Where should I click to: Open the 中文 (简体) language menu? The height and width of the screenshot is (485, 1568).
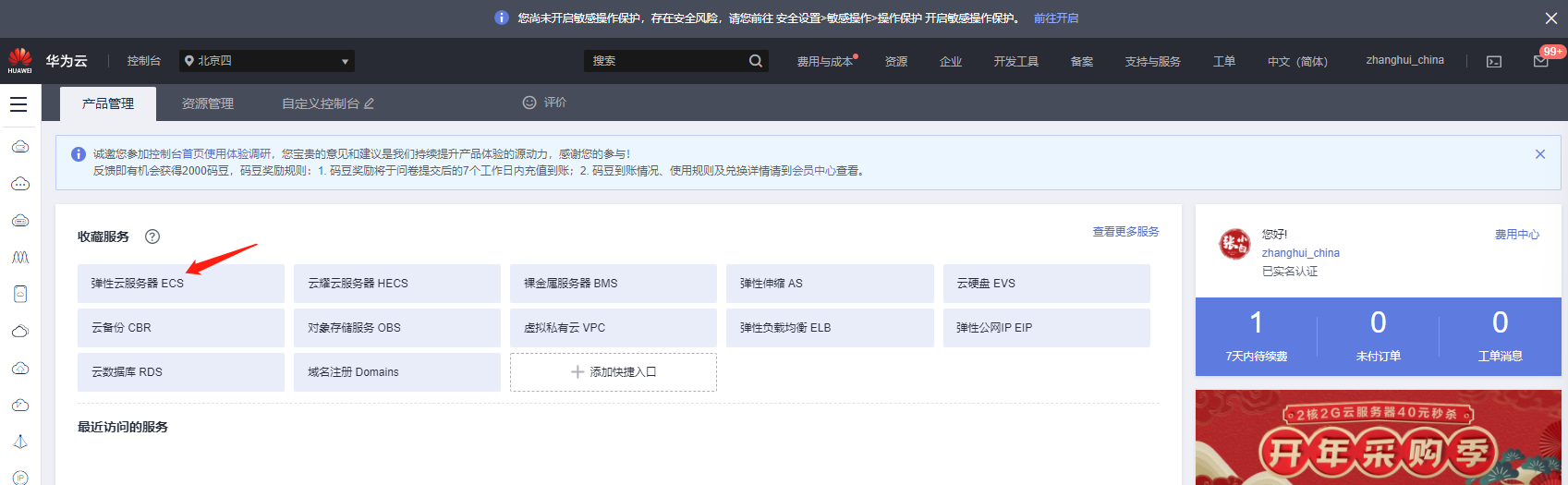coord(1297,62)
